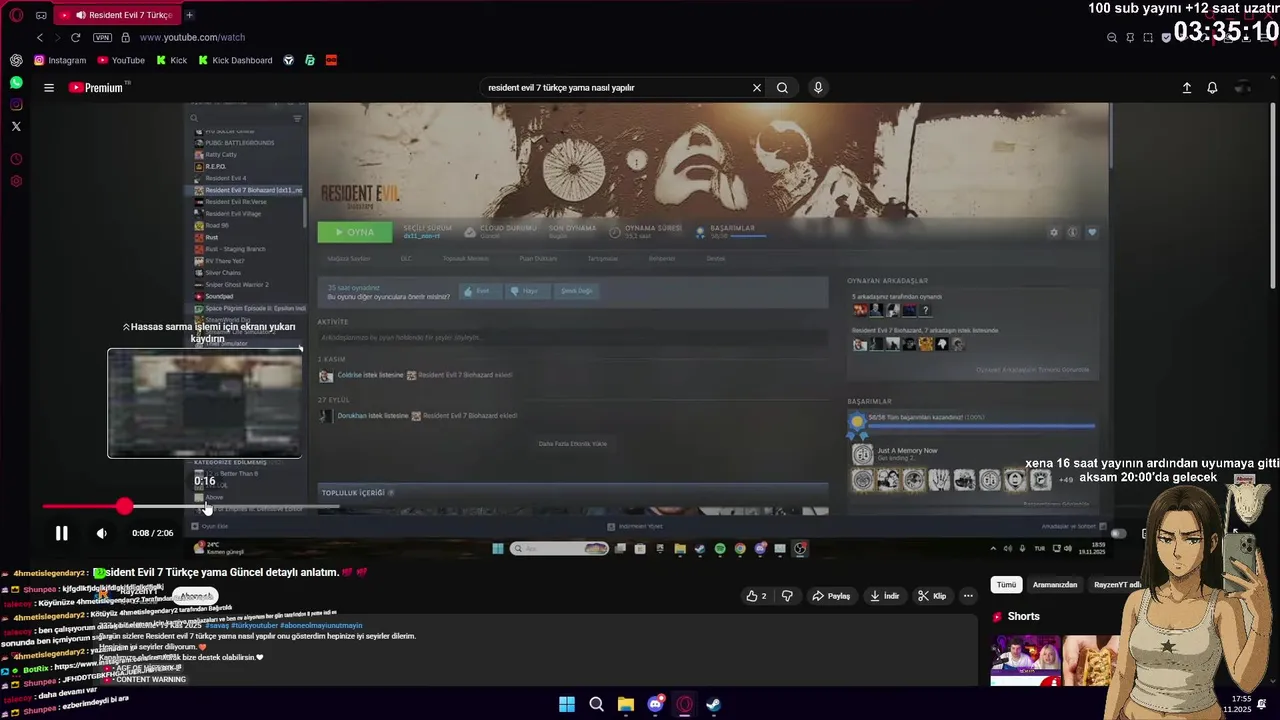Run the YouTube search with magnifier button

tap(782, 88)
